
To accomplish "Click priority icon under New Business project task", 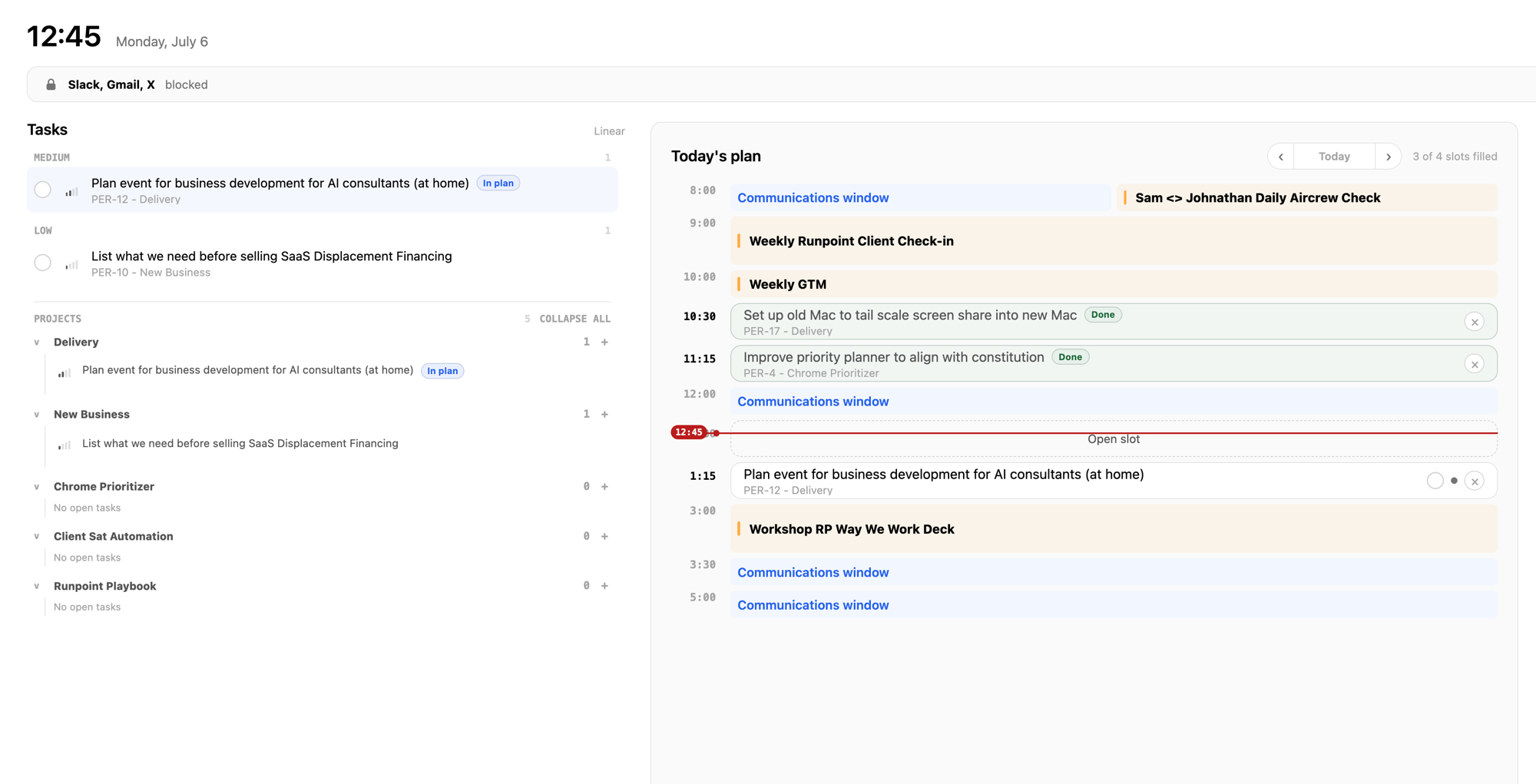I will (x=65, y=445).
